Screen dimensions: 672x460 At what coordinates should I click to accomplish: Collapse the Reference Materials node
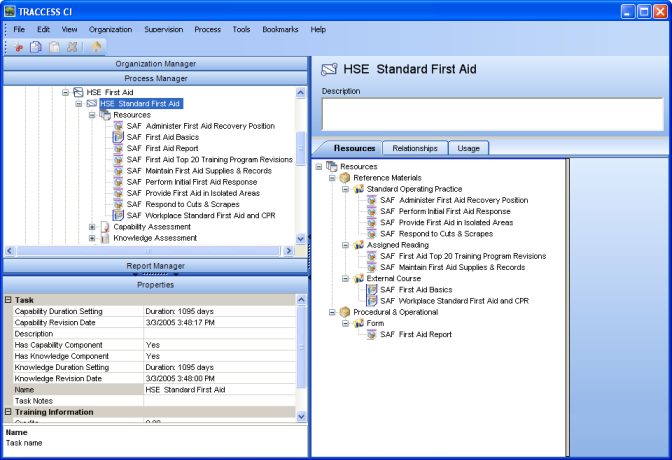[332, 178]
